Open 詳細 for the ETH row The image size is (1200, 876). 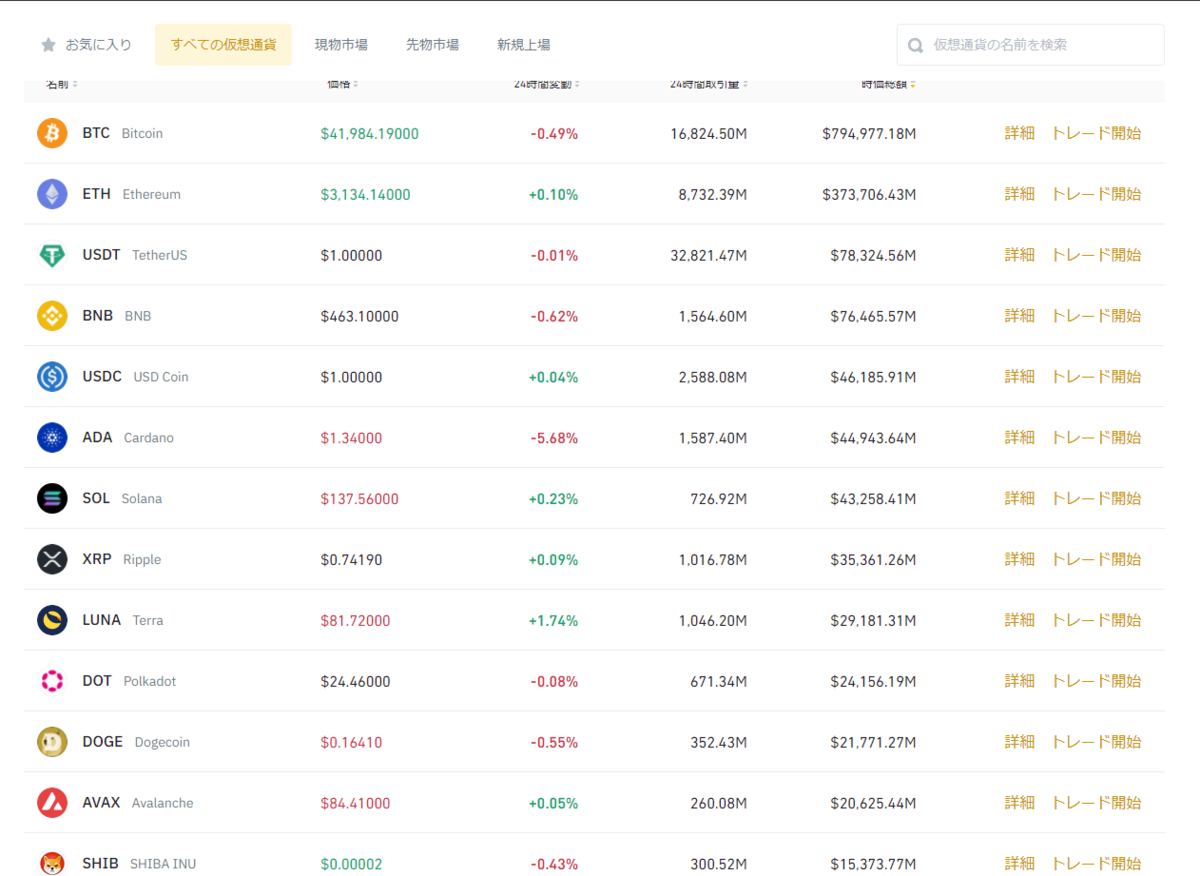pyautogui.click(x=1020, y=194)
